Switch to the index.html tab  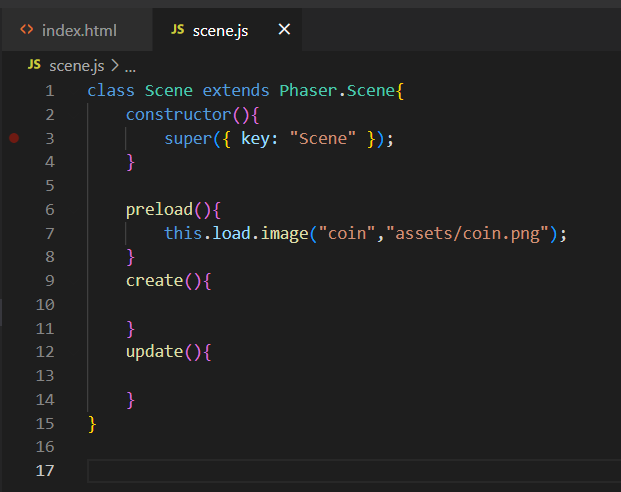point(77,30)
